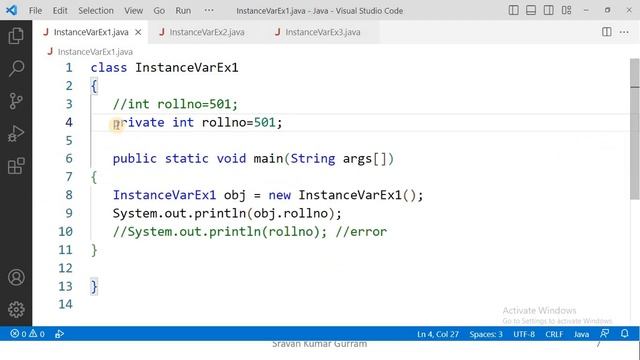Image resolution: width=640 pixels, height=360 pixels.
Task: Open the Explorer view in the activity bar
Action: [x=16, y=36]
